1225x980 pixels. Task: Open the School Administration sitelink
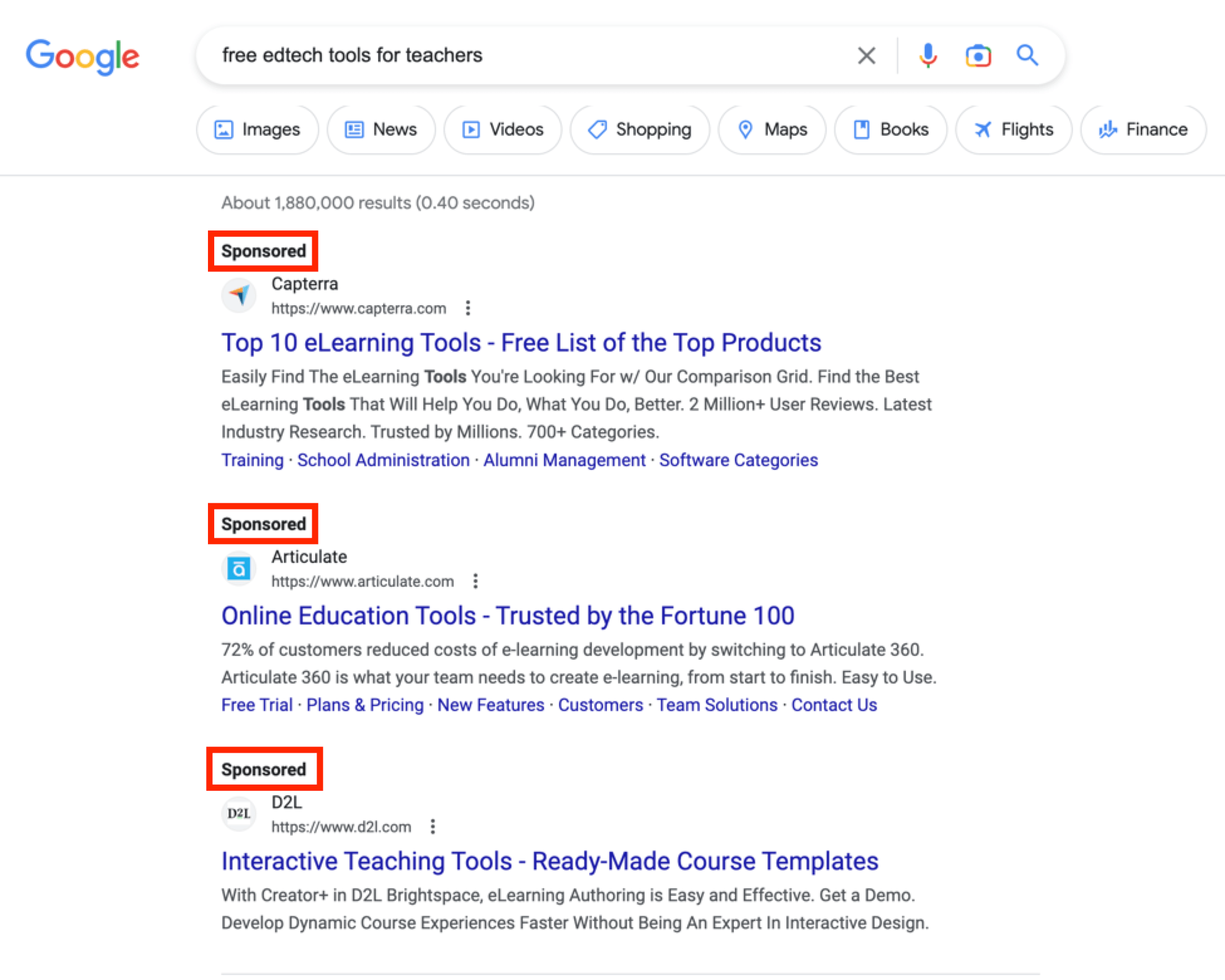[383, 460]
